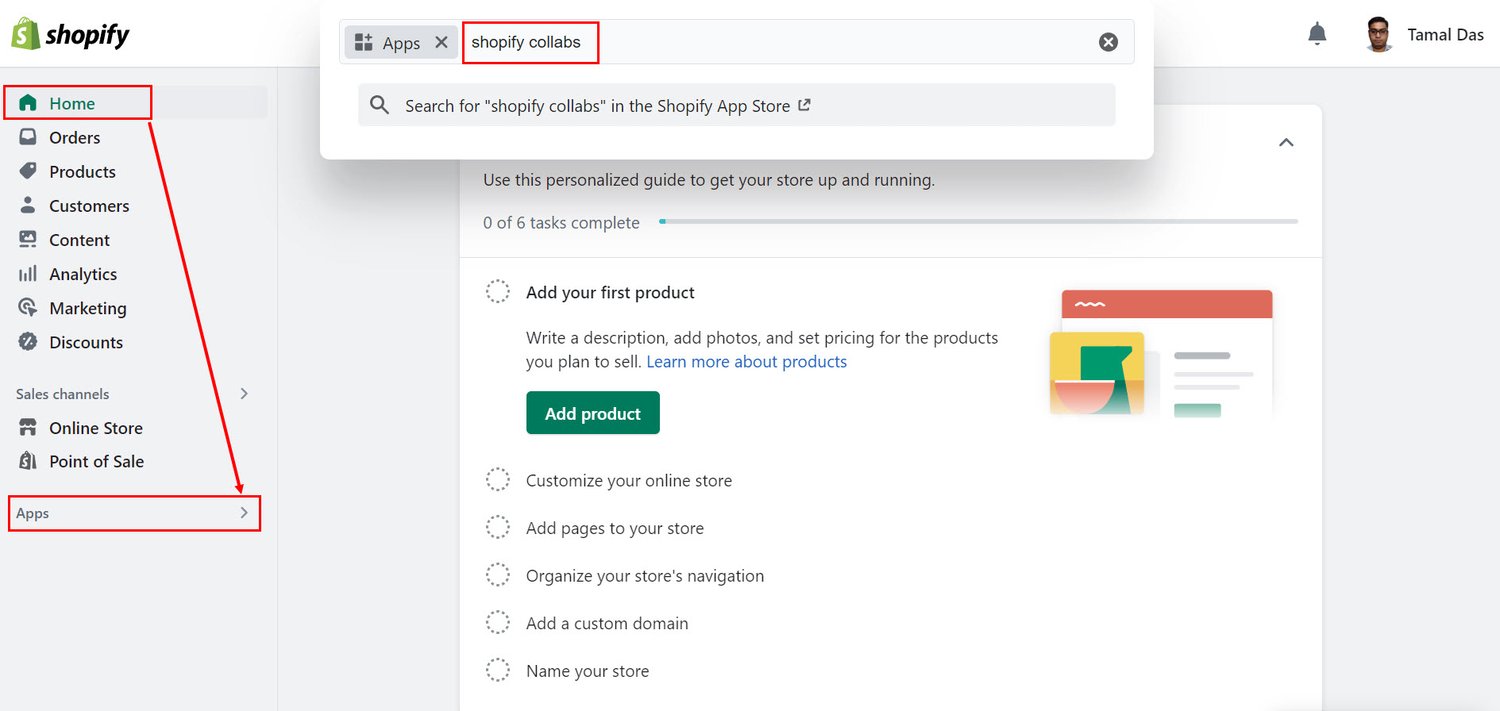Image resolution: width=1500 pixels, height=711 pixels.
Task: Expand the Name your store task
Action: pyautogui.click(x=587, y=671)
